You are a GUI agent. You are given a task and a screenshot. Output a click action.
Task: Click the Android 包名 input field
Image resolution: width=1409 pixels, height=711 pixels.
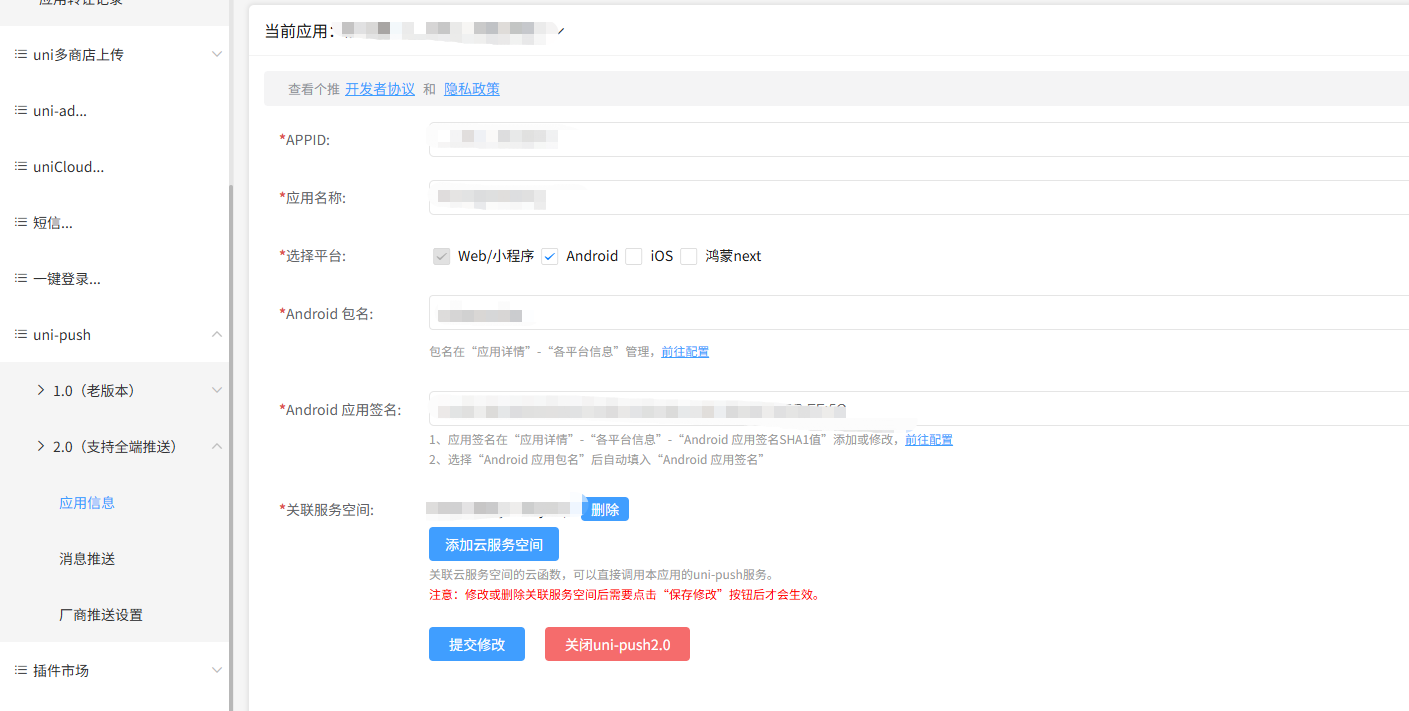[x=900, y=313]
